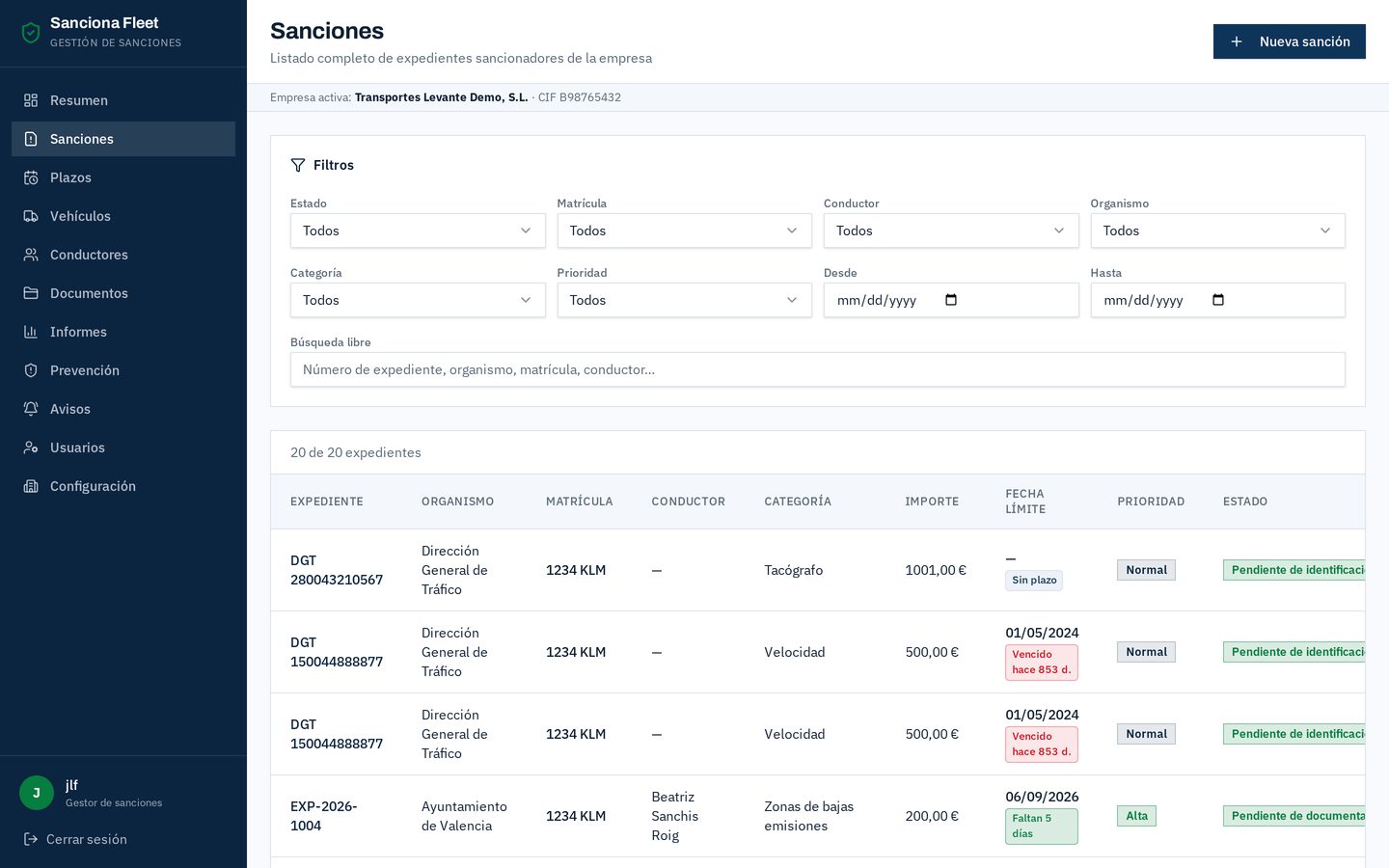Open the Matrícula filter dropdown
This screenshot has width=1389, height=868.
click(685, 231)
